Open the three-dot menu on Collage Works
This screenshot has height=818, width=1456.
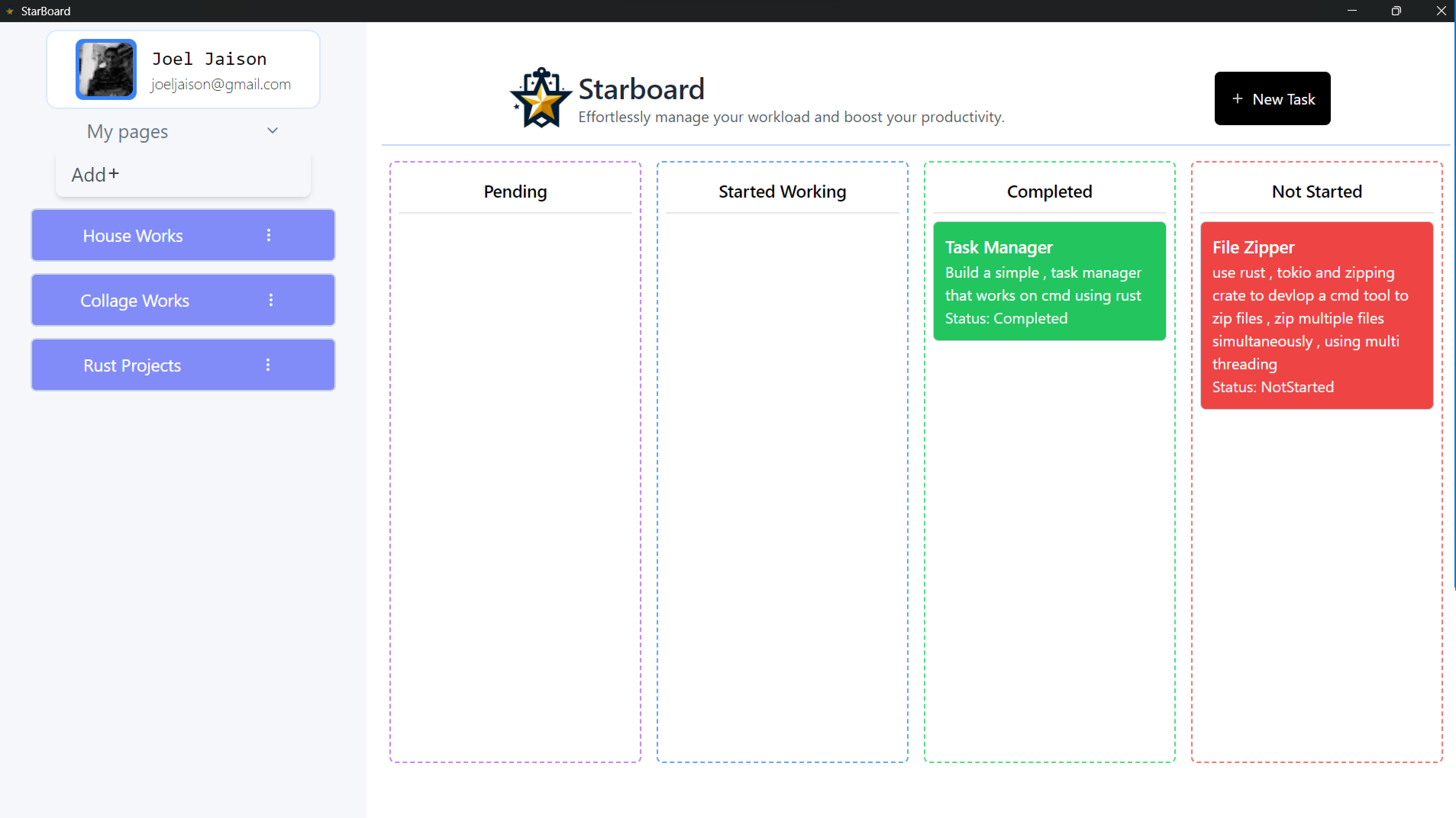tap(271, 300)
